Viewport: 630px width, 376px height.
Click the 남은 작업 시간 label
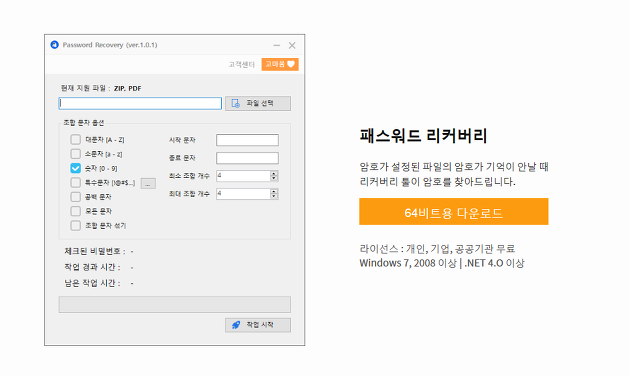92,283
